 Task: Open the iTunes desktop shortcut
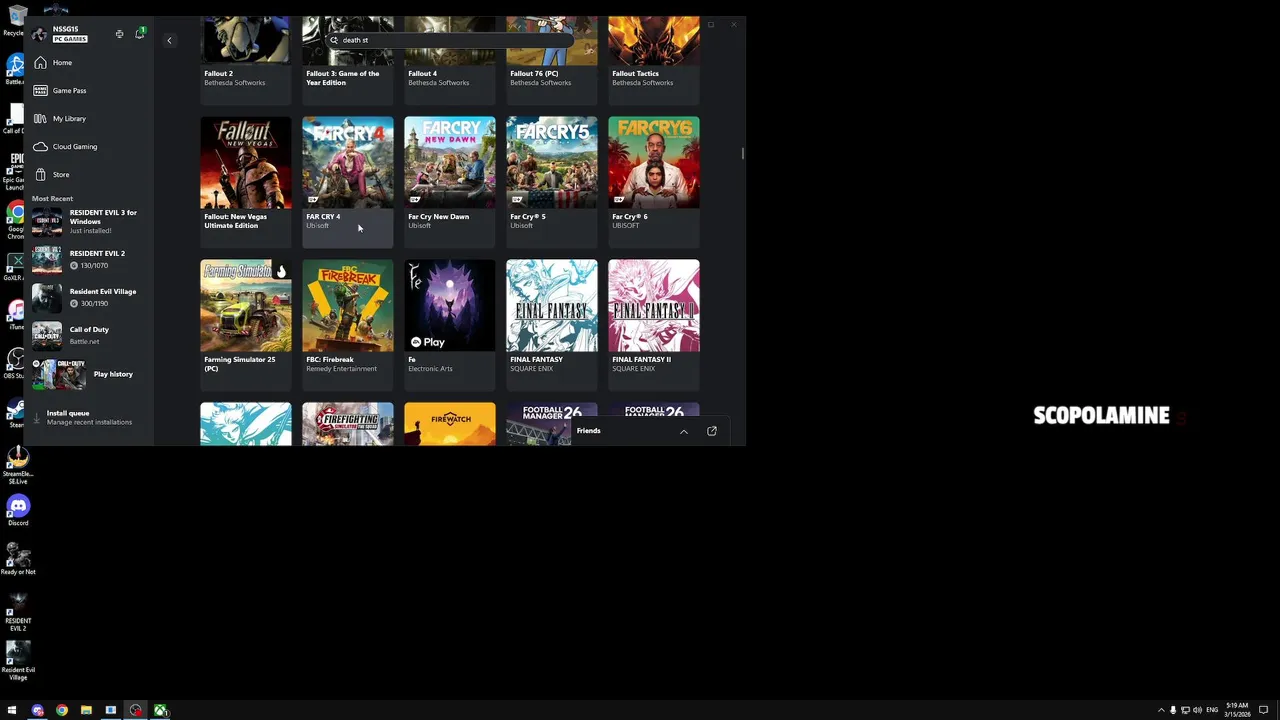15,316
